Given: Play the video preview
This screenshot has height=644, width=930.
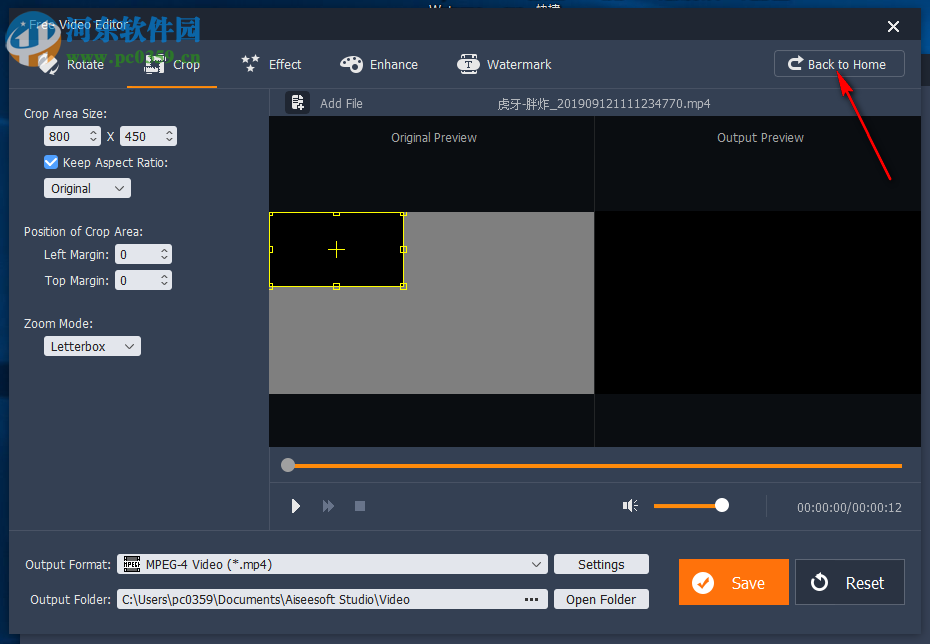Looking at the screenshot, I should pos(295,506).
